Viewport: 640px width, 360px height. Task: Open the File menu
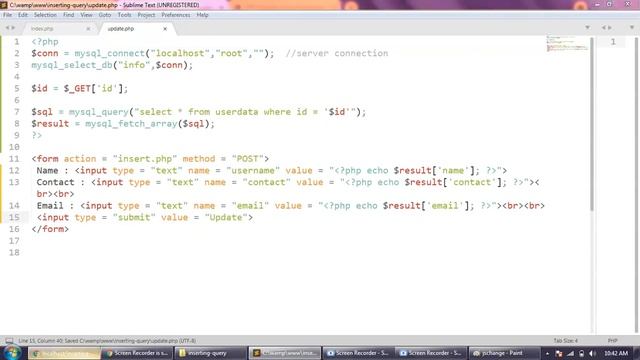(x=7, y=15)
